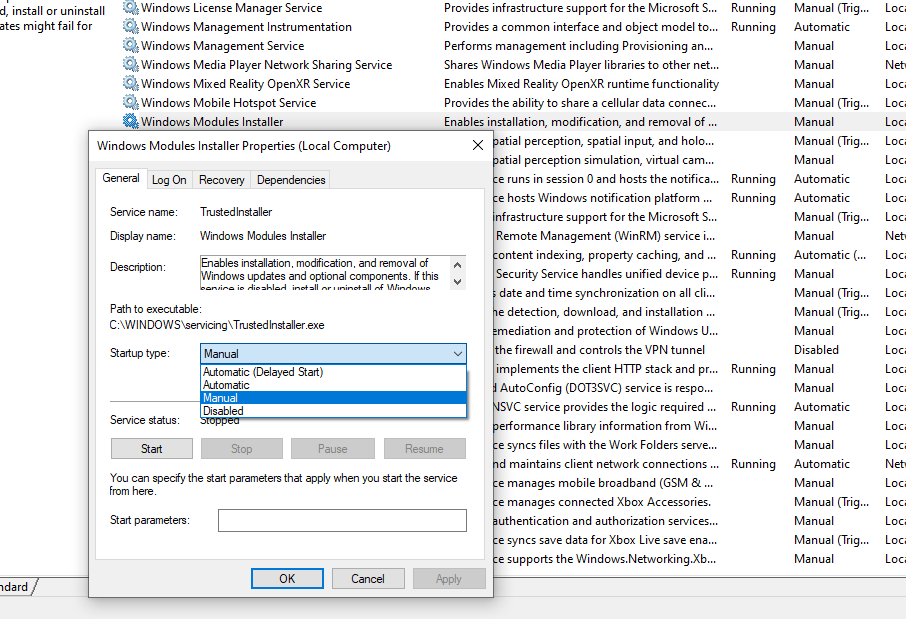
Task: Click 'syncs files with the Work Folders' description
Action: click(605, 445)
